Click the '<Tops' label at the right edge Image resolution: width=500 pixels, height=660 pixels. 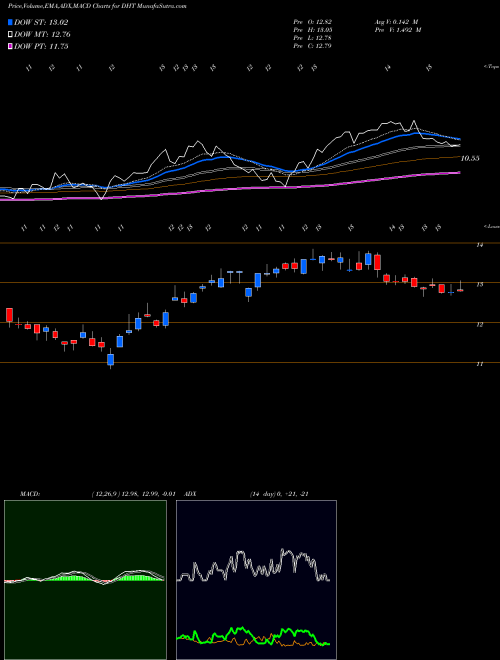click(x=491, y=67)
